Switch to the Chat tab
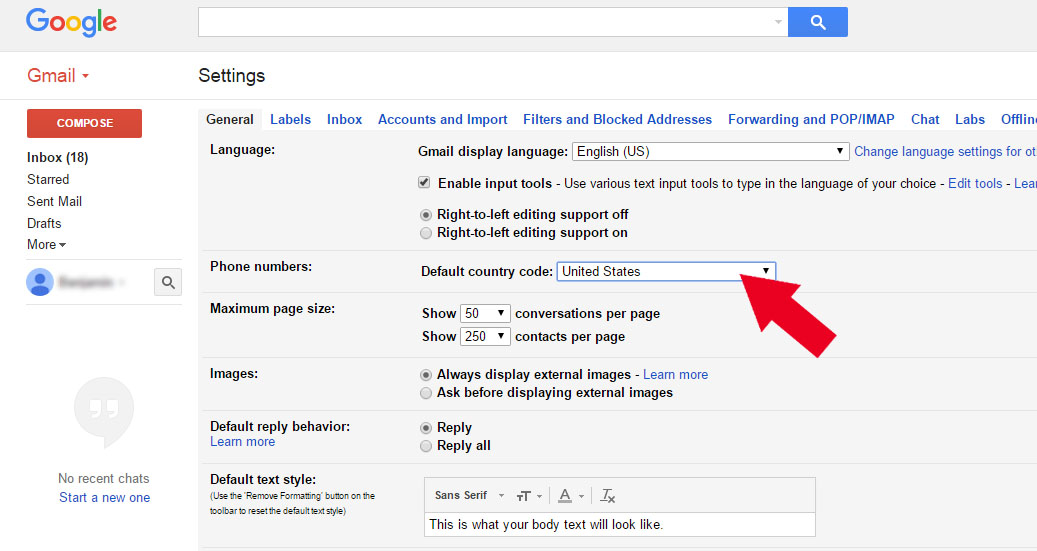Screen dimensions: 1037x551 point(925,119)
